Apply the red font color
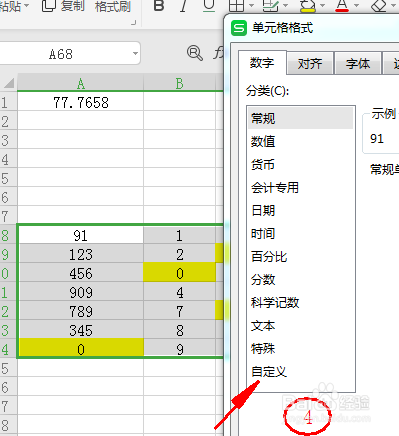 point(342,6)
